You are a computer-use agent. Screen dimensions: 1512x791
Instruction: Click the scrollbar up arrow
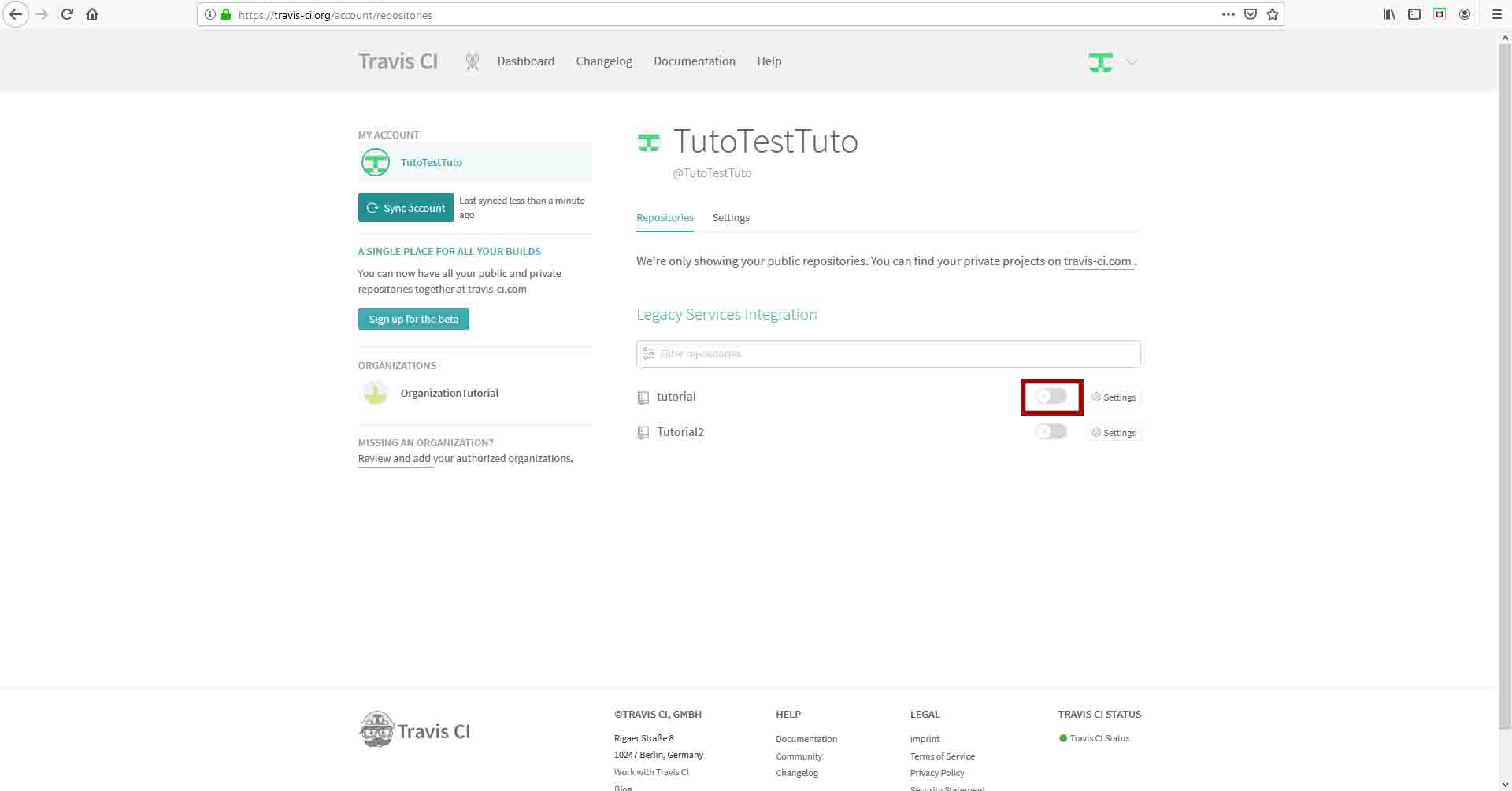(1505, 37)
